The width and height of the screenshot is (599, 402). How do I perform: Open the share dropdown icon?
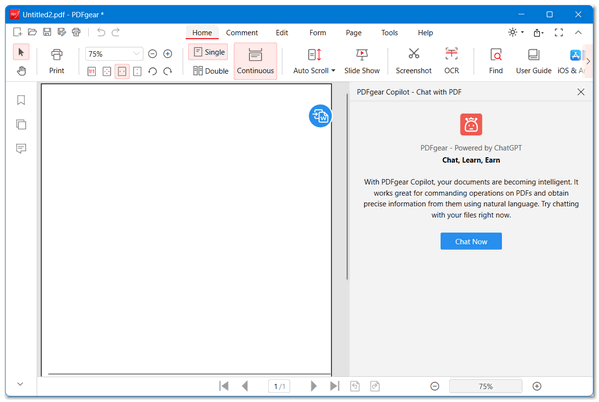coord(538,33)
